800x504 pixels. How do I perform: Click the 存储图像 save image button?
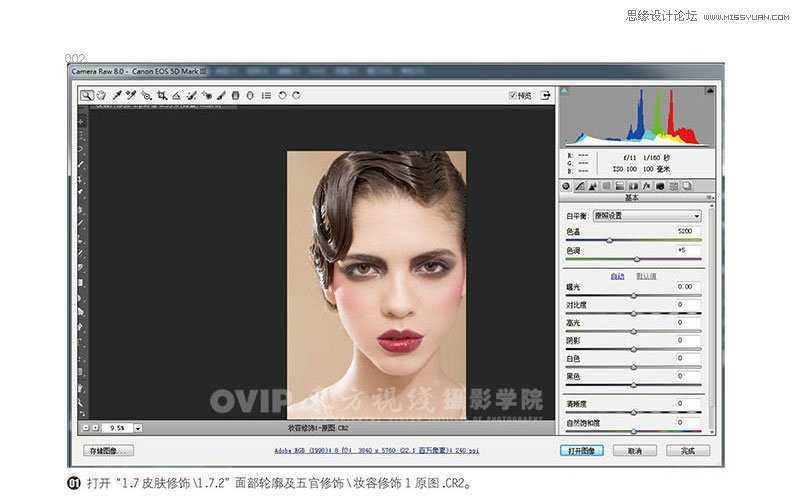108,451
